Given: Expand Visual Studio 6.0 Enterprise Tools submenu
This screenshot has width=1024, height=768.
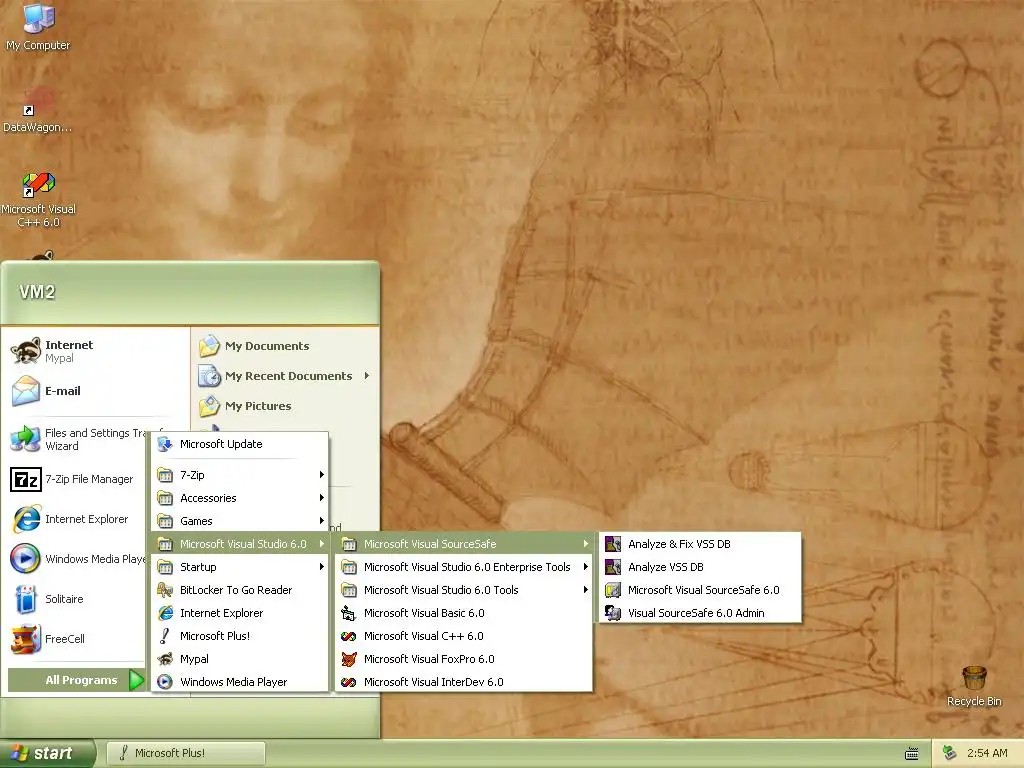Looking at the screenshot, I should 464,567.
